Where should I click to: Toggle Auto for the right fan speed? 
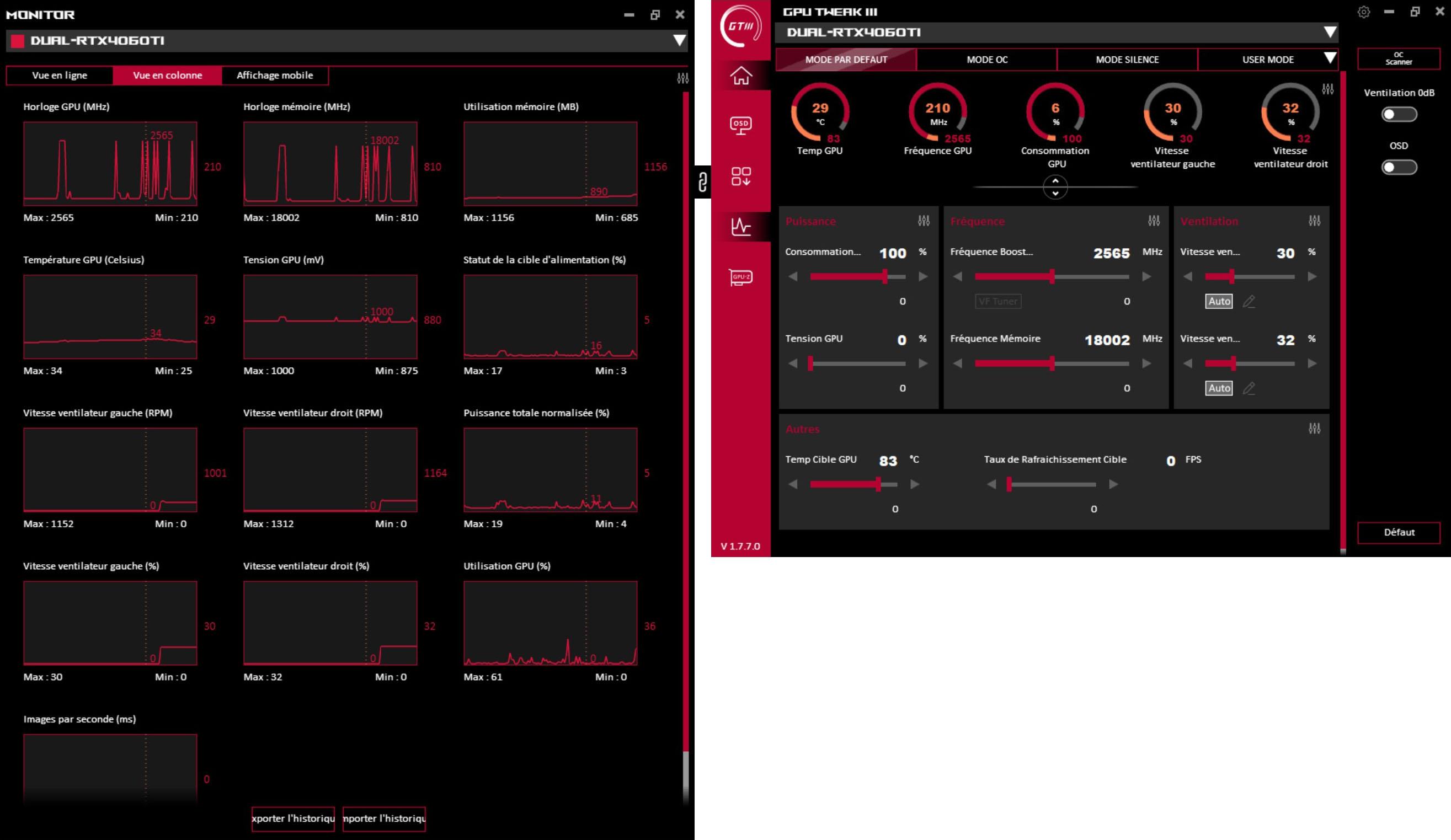point(1219,388)
